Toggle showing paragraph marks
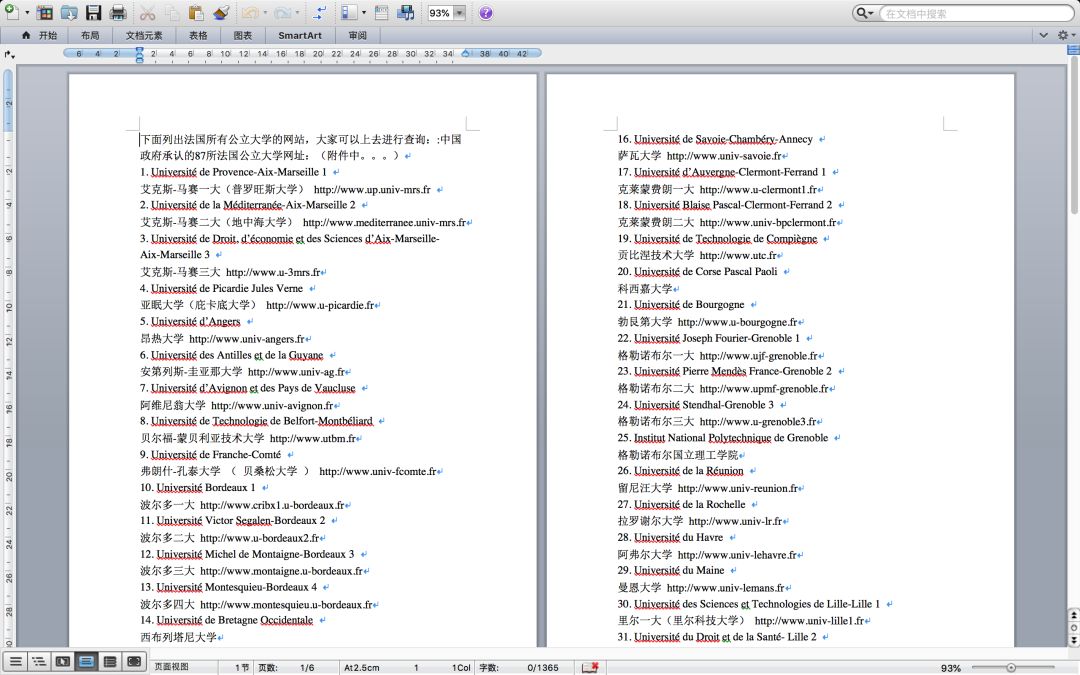 pyautogui.click(x=320, y=12)
